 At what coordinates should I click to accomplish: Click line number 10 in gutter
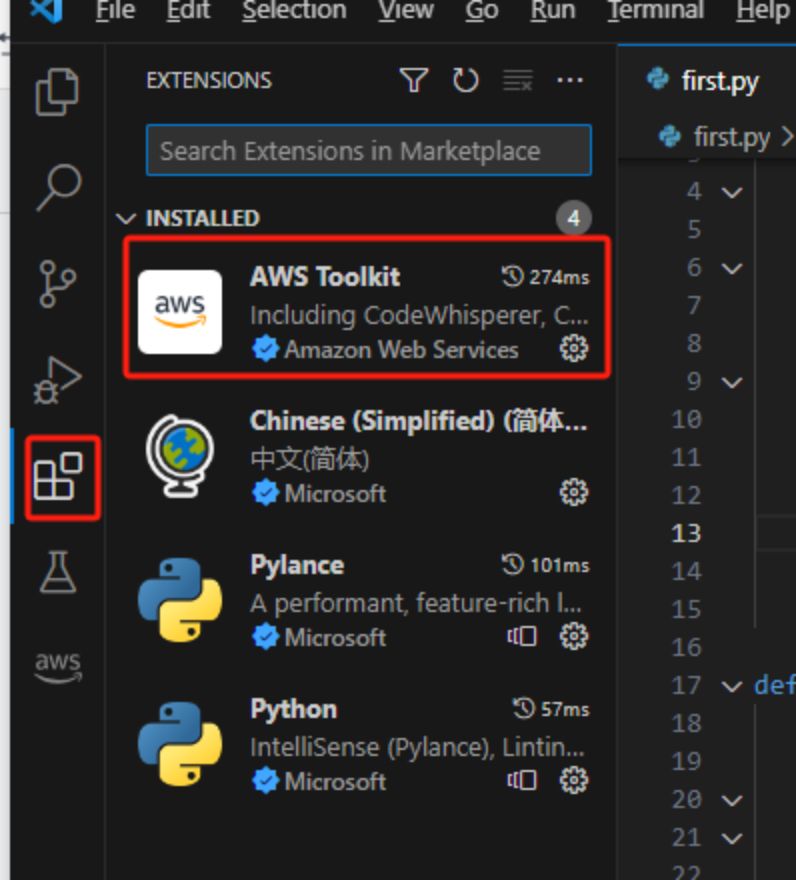pyautogui.click(x=686, y=419)
